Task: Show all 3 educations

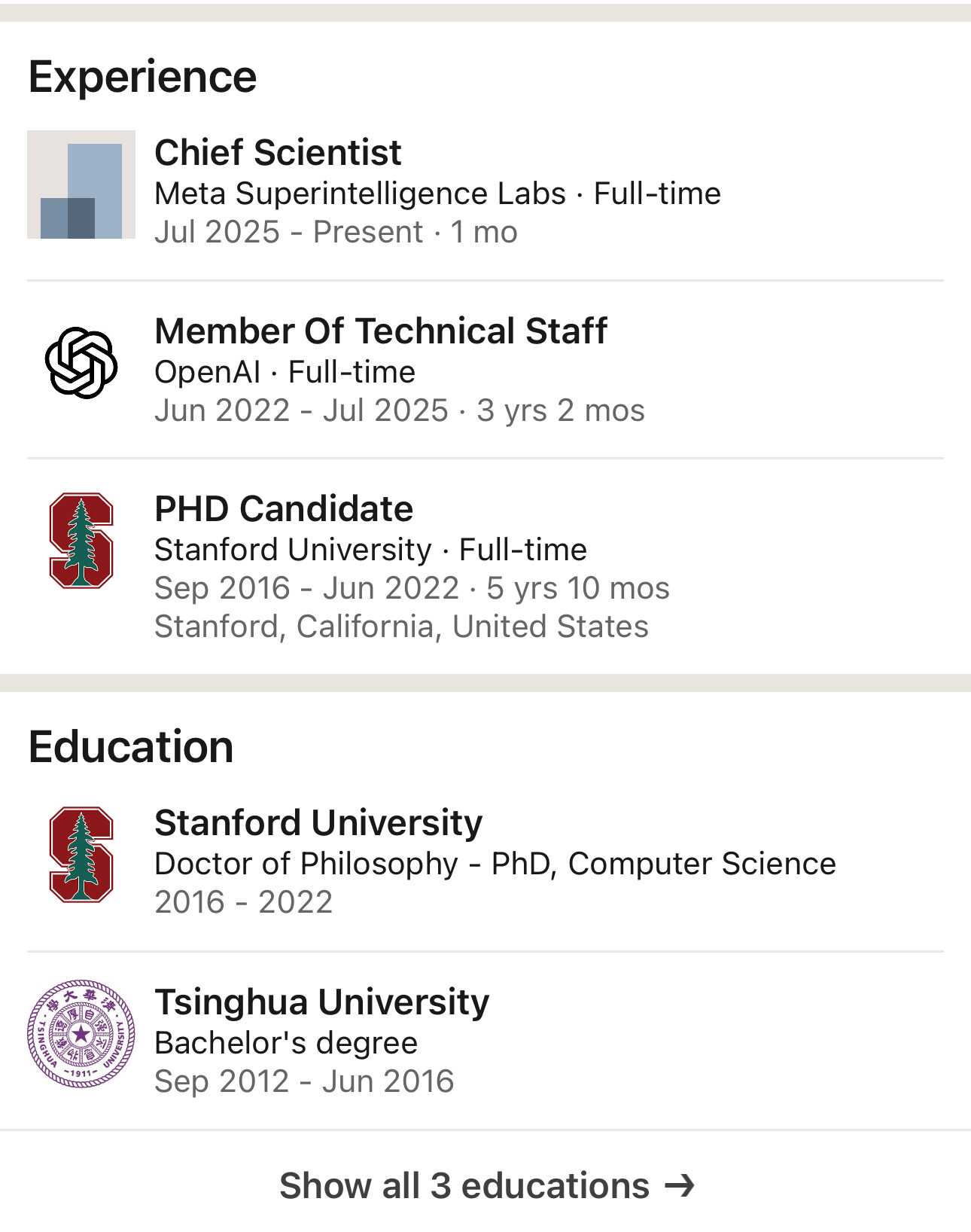Action: tap(485, 1186)
